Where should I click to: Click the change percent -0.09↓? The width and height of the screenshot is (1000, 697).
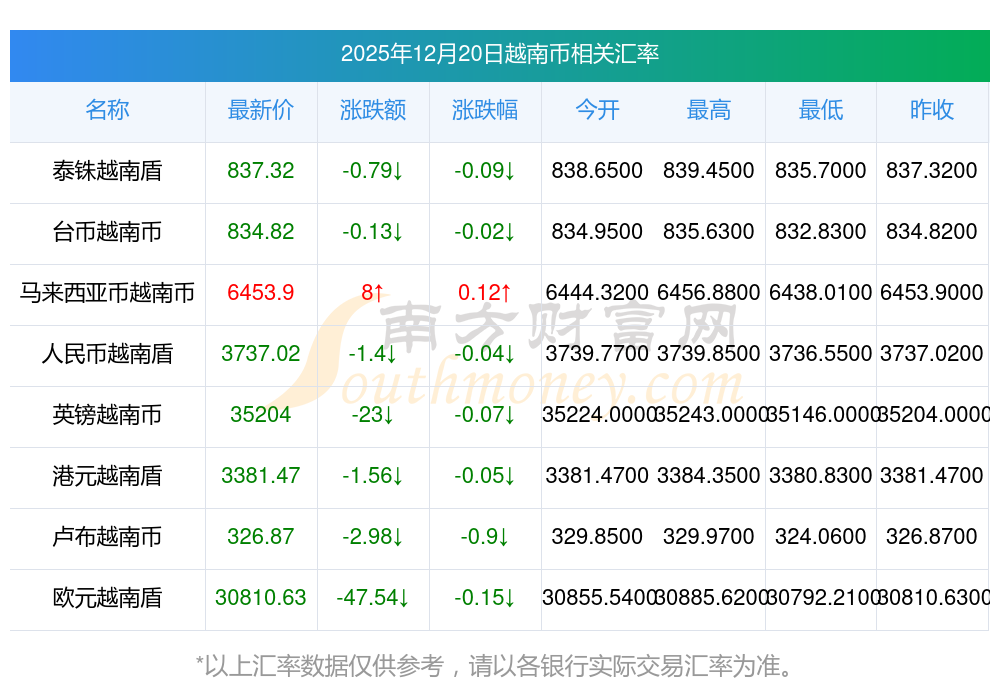click(x=485, y=170)
